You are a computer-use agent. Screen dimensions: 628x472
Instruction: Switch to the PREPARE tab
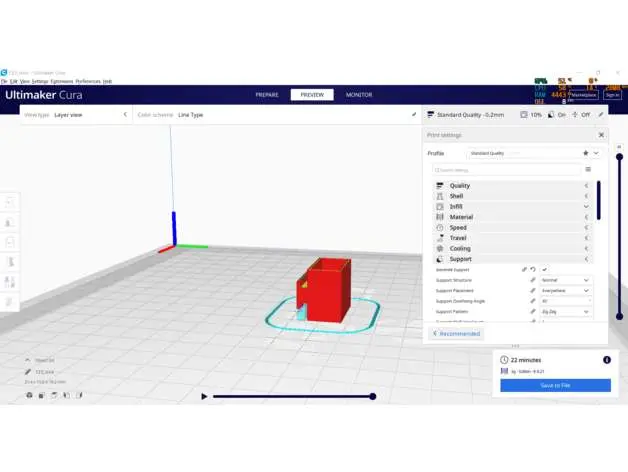[x=267, y=95]
